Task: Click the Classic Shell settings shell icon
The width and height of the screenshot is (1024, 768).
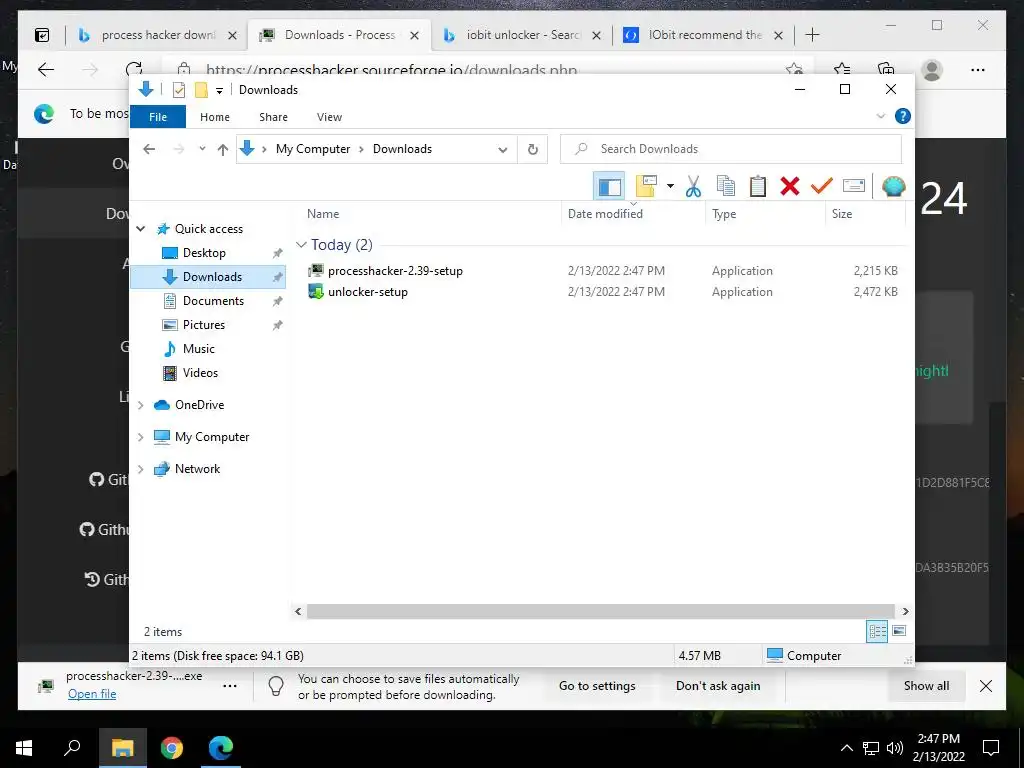Action: click(893, 186)
